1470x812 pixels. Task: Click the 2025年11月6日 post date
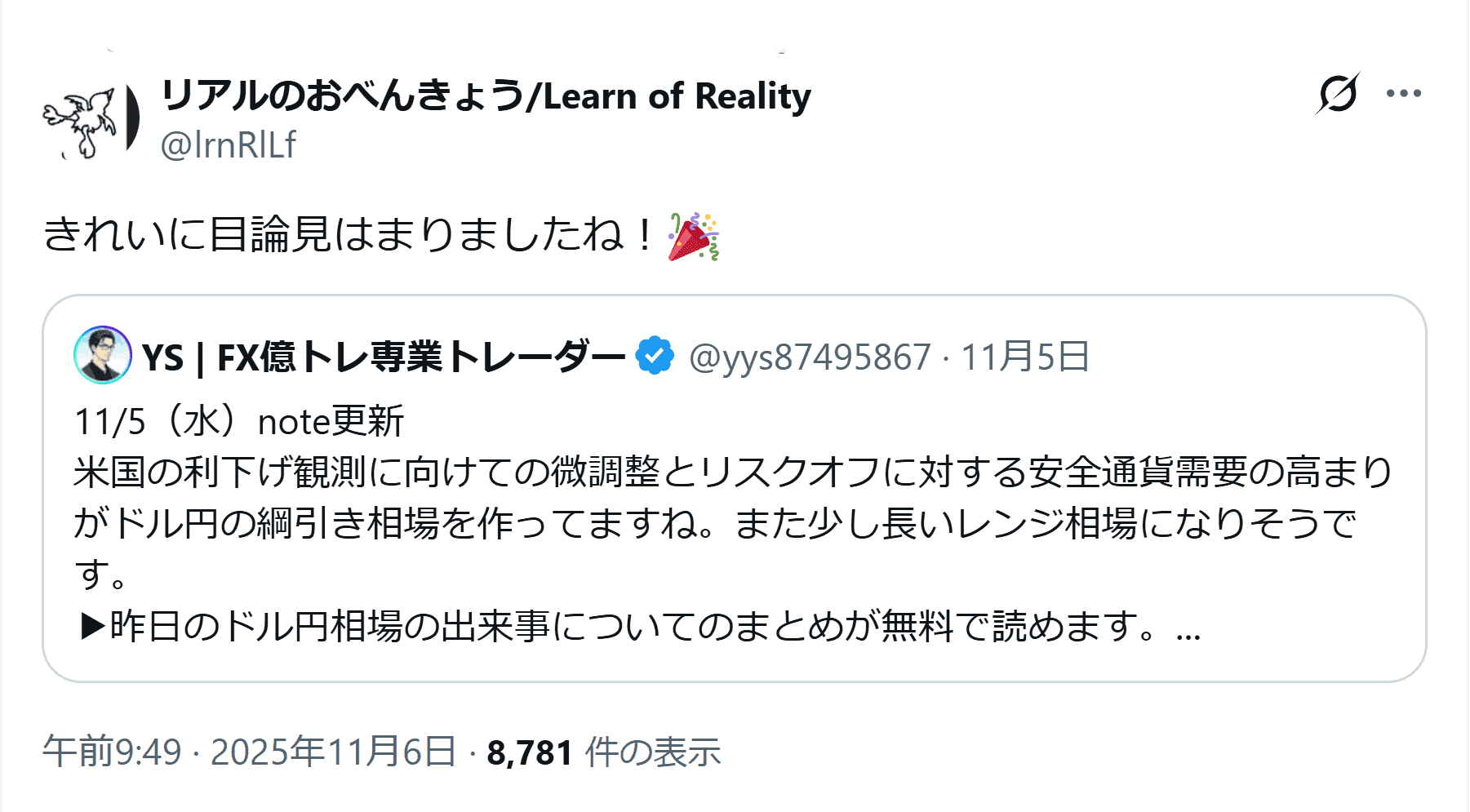click(x=333, y=752)
